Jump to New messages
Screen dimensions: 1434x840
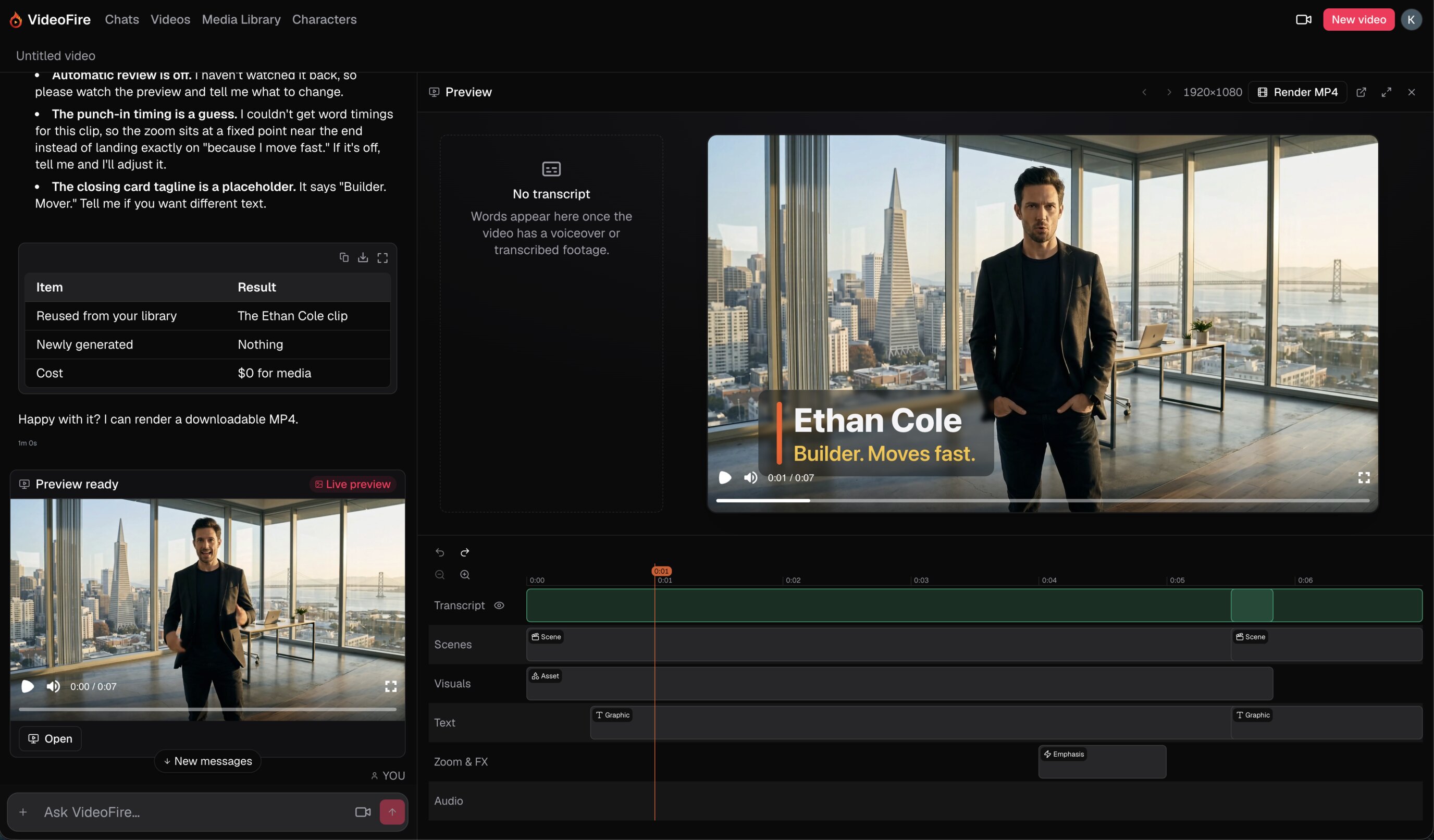[207, 761]
